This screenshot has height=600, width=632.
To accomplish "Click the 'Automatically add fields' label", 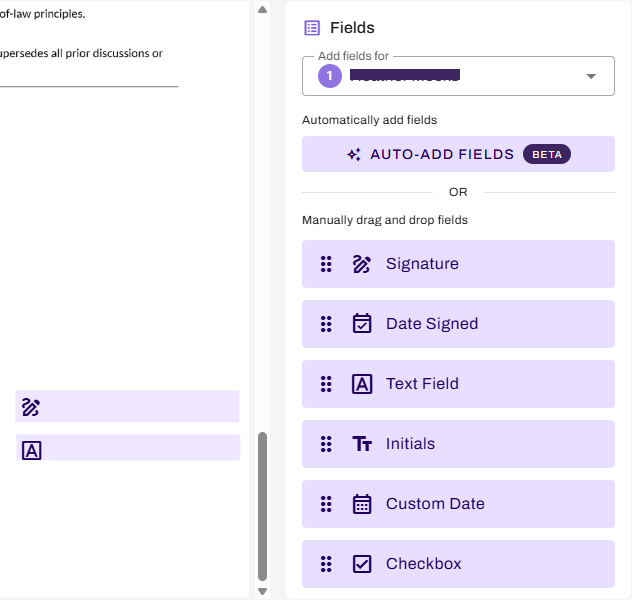I will tap(370, 120).
